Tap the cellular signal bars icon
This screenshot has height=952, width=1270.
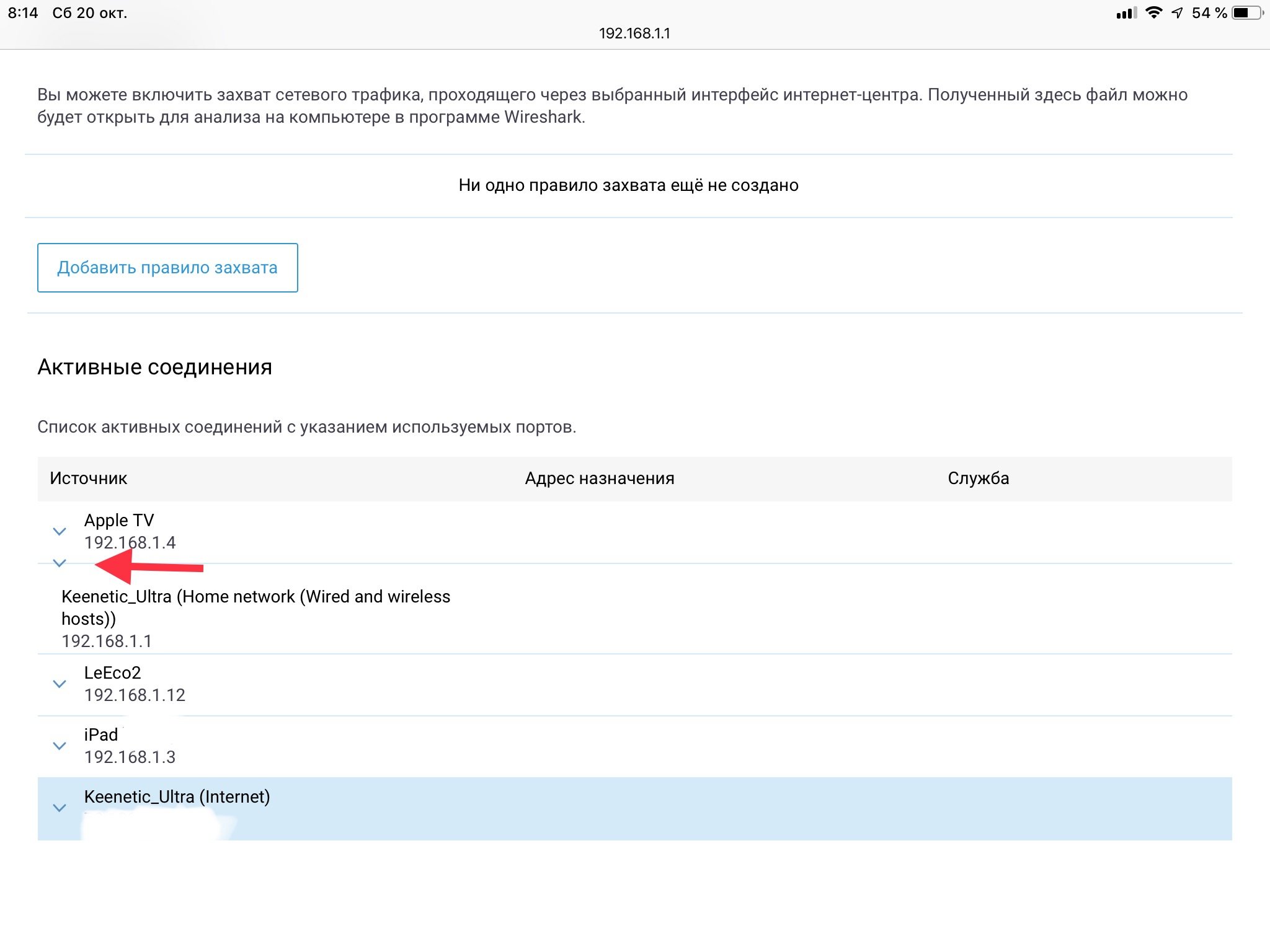click(1126, 13)
